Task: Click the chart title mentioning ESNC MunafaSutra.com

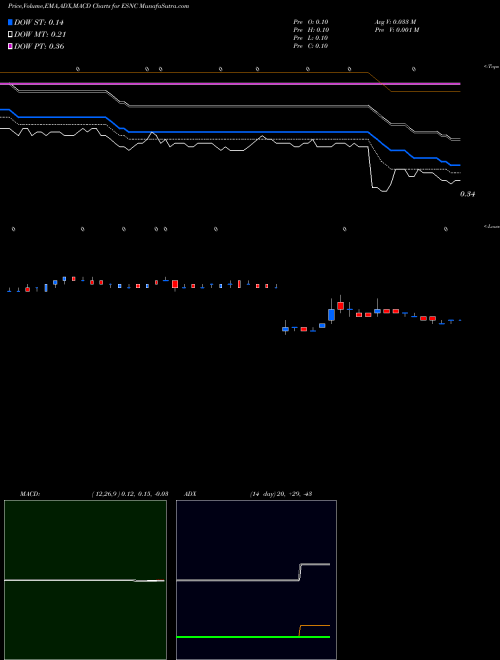Action: [98, 6]
